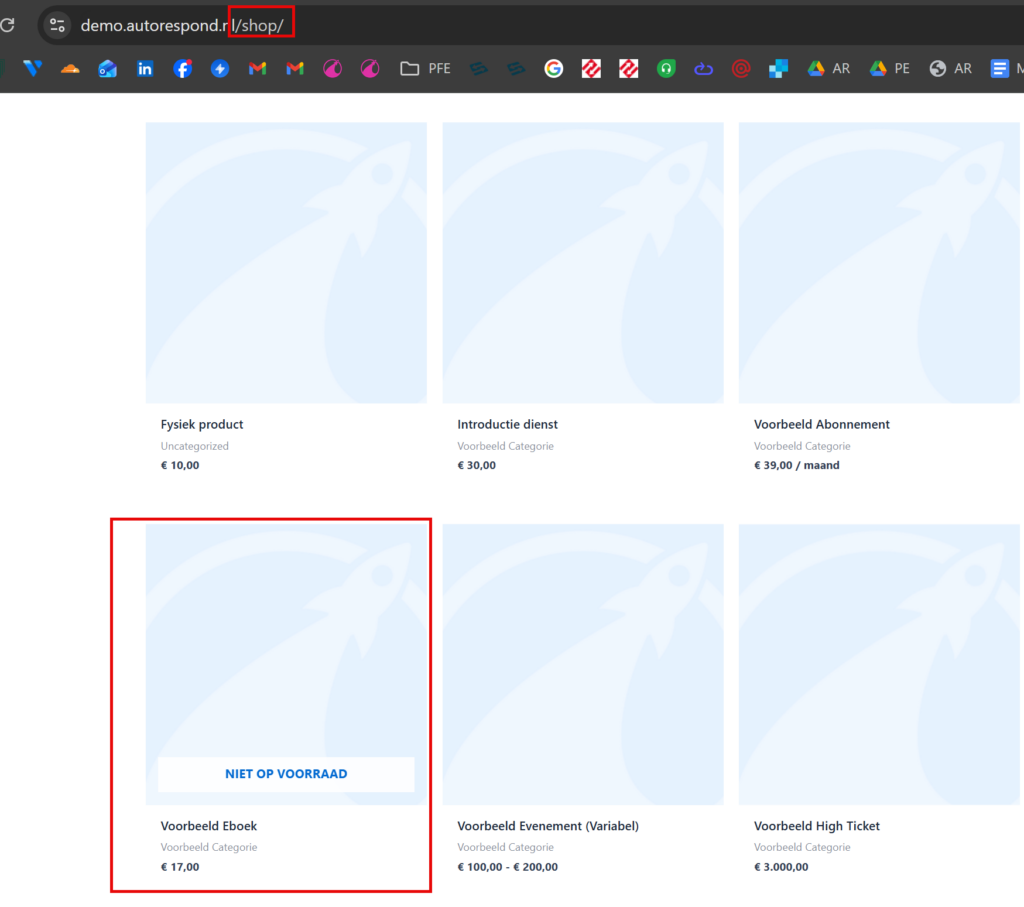1024x907 pixels.
Task: Open the Fysiek product title link
Action: point(202,424)
